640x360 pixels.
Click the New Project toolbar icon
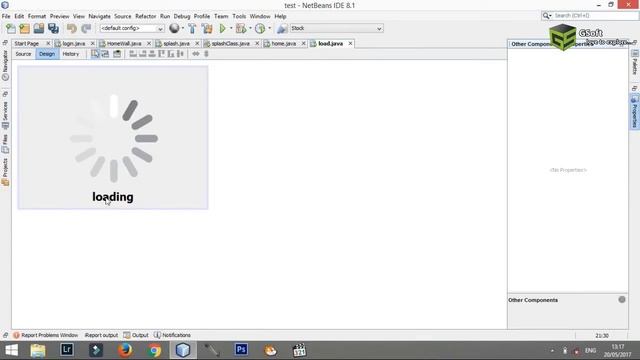(24, 29)
